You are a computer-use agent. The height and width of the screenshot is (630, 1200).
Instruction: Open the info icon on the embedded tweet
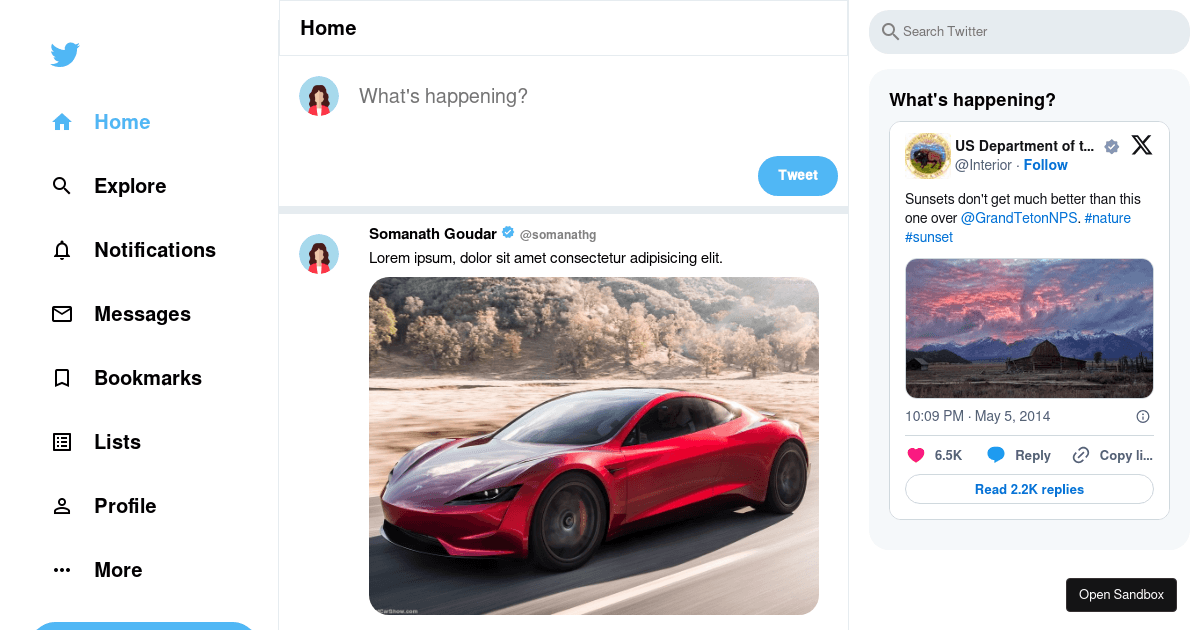point(1142,416)
